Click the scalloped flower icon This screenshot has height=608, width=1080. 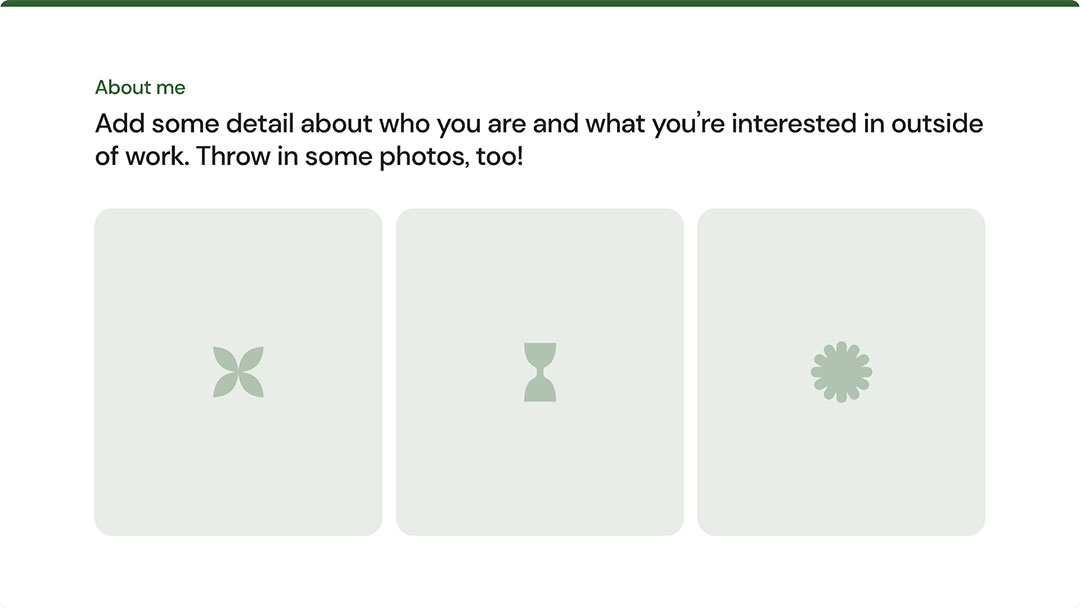coord(841,372)
